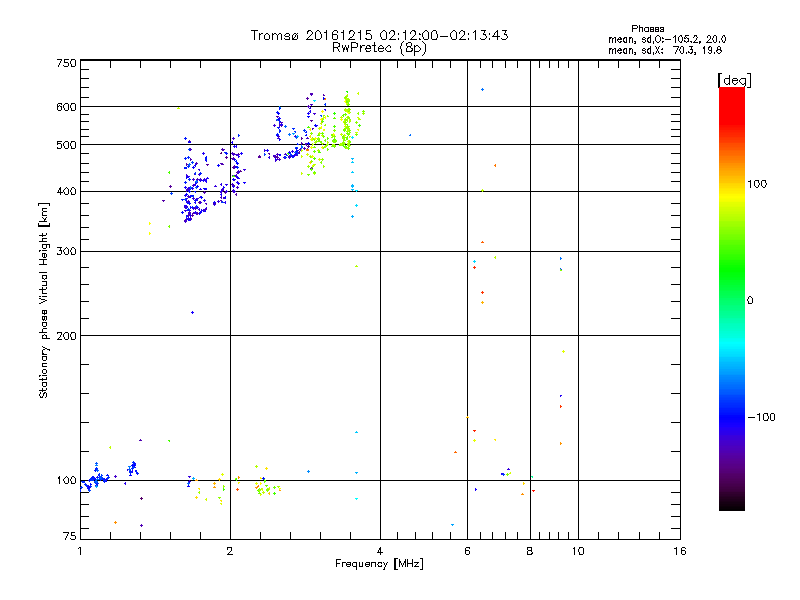Click the 300 tick on the height axis
Screen dimensions: 800x600
click(66, 251)
